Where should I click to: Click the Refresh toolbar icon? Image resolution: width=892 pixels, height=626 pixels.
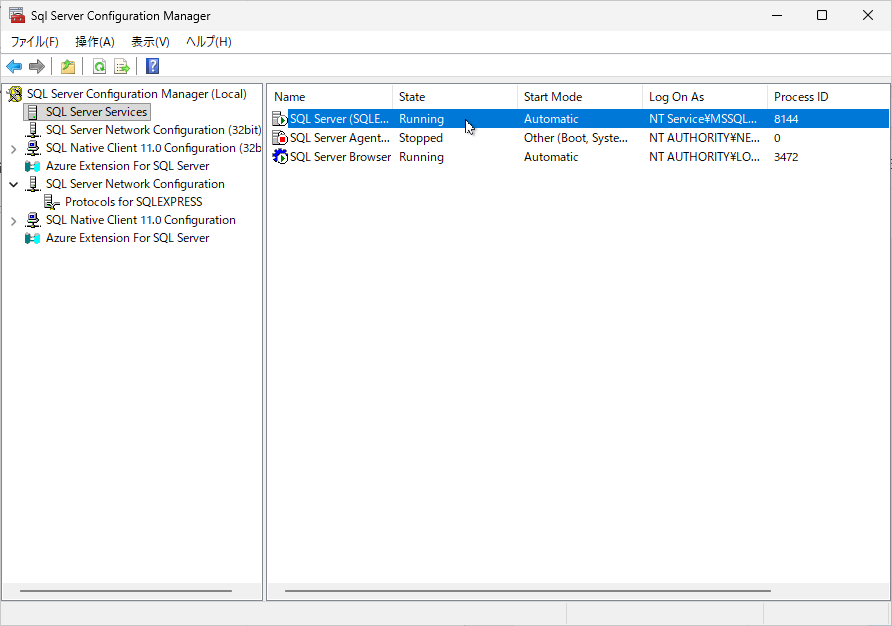(x=99, y=67)
